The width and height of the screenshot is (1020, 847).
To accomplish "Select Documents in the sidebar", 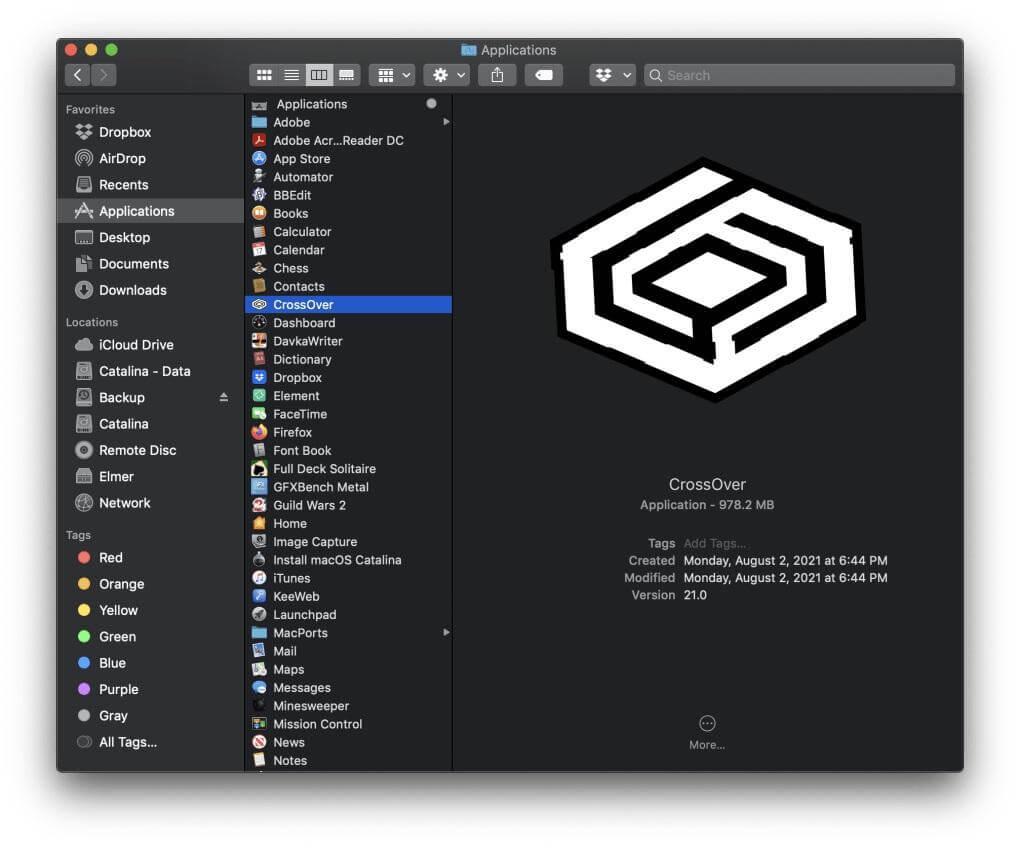I will (151, 263).
